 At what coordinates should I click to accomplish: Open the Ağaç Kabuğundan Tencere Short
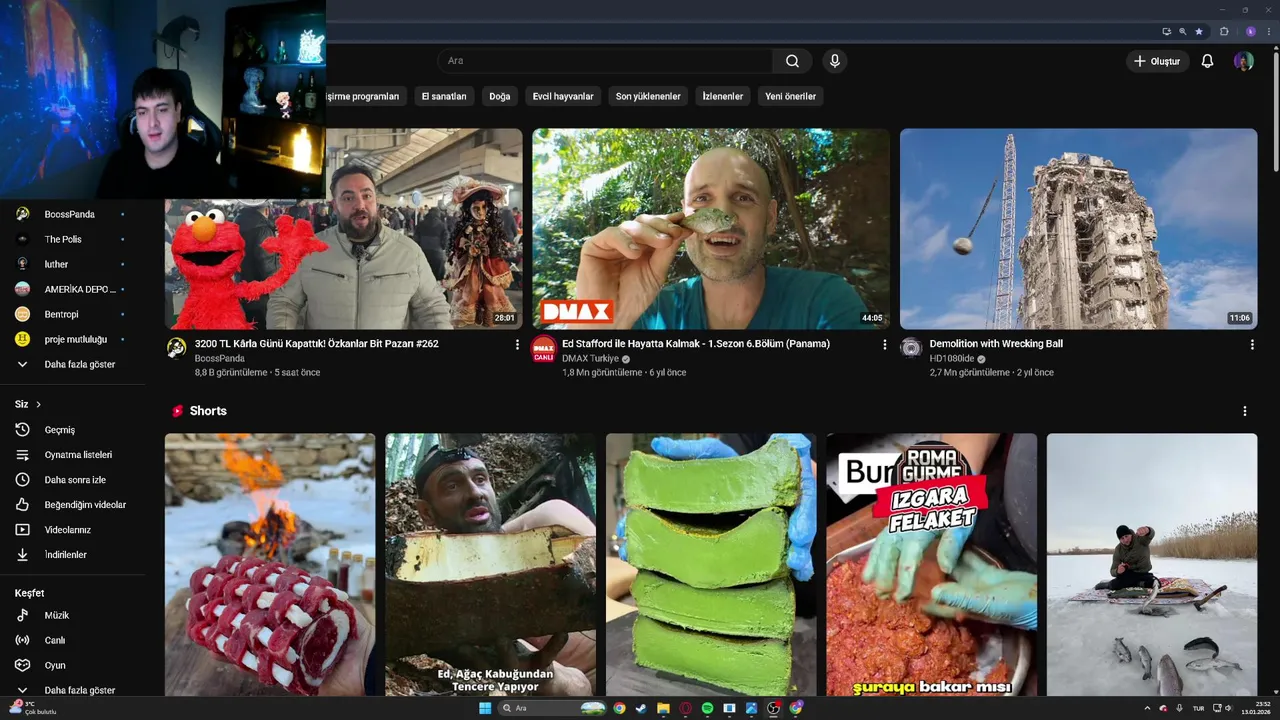pos(490,564)
